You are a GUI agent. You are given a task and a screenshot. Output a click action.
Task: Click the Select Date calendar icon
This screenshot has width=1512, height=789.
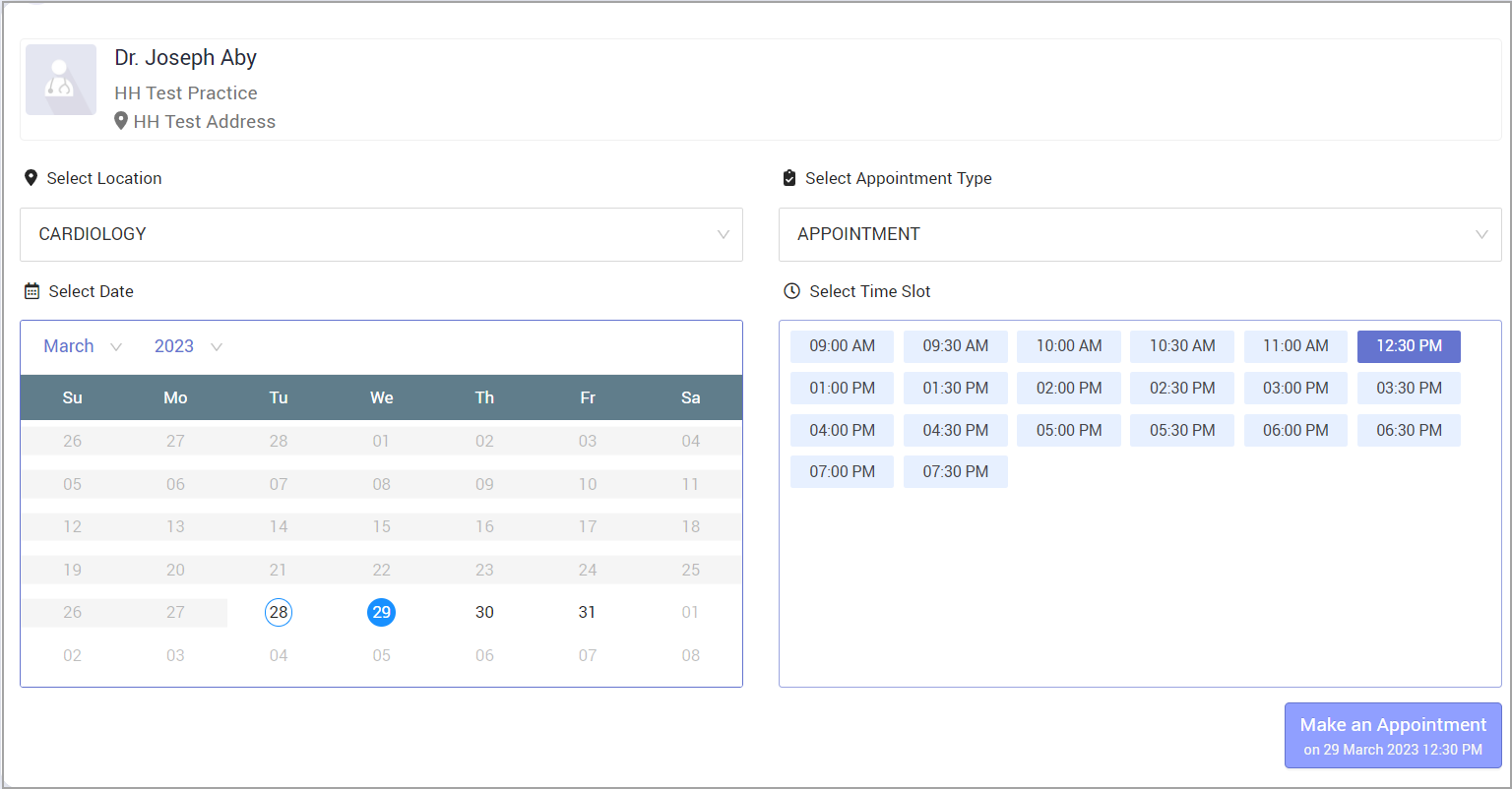coord(31,291)
